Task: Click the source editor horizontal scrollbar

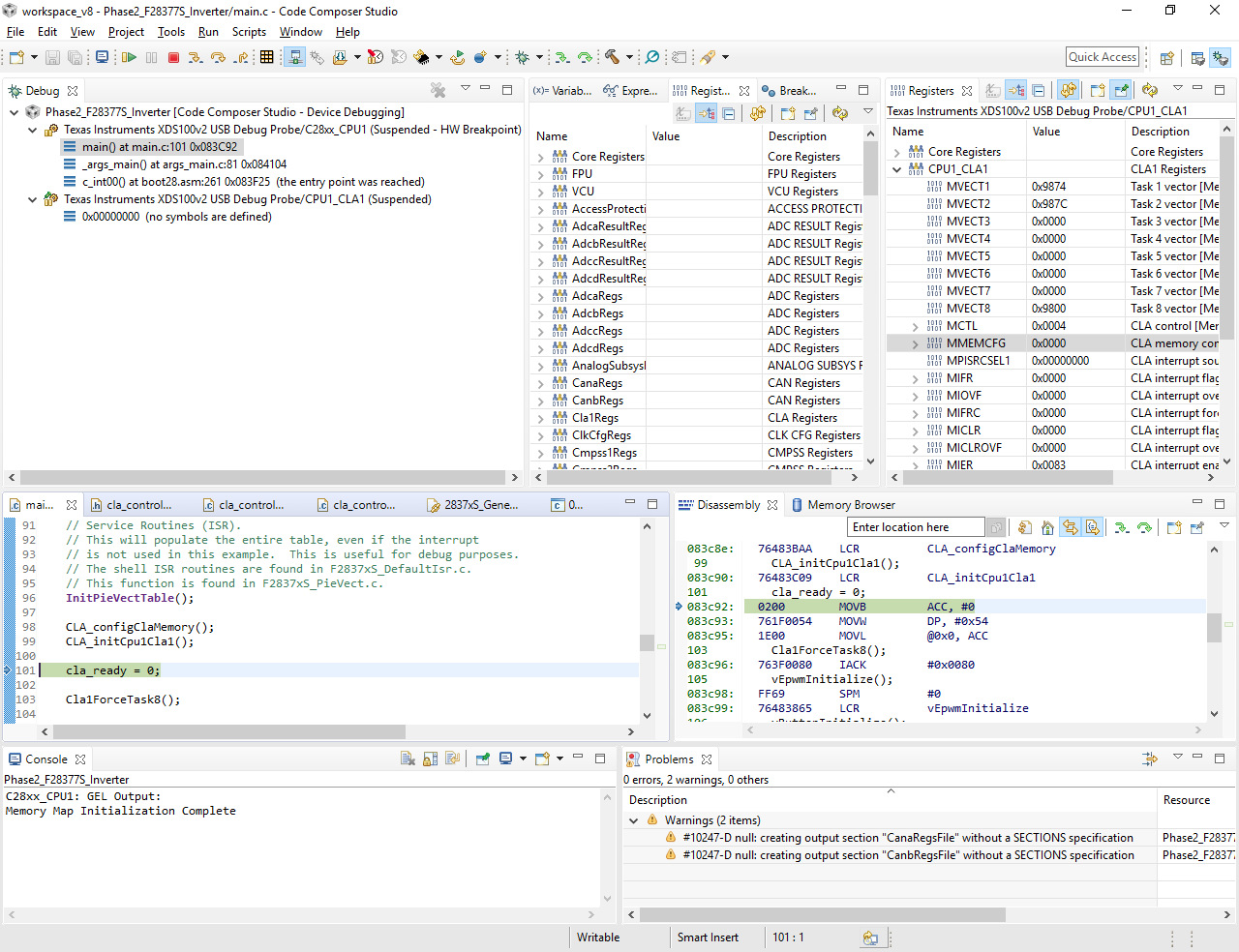Action: pos(227,732)
